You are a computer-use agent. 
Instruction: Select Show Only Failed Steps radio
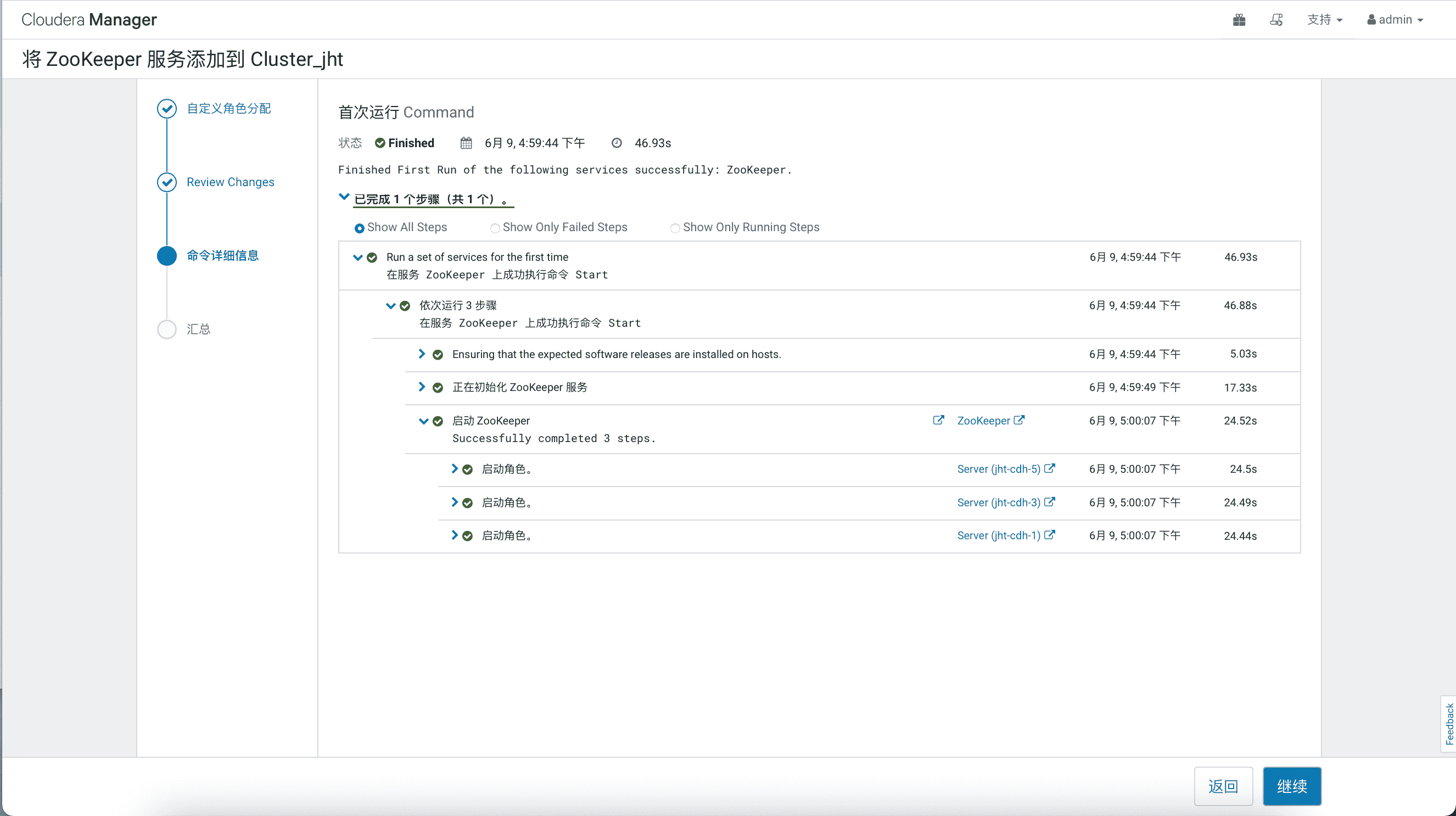495,228
